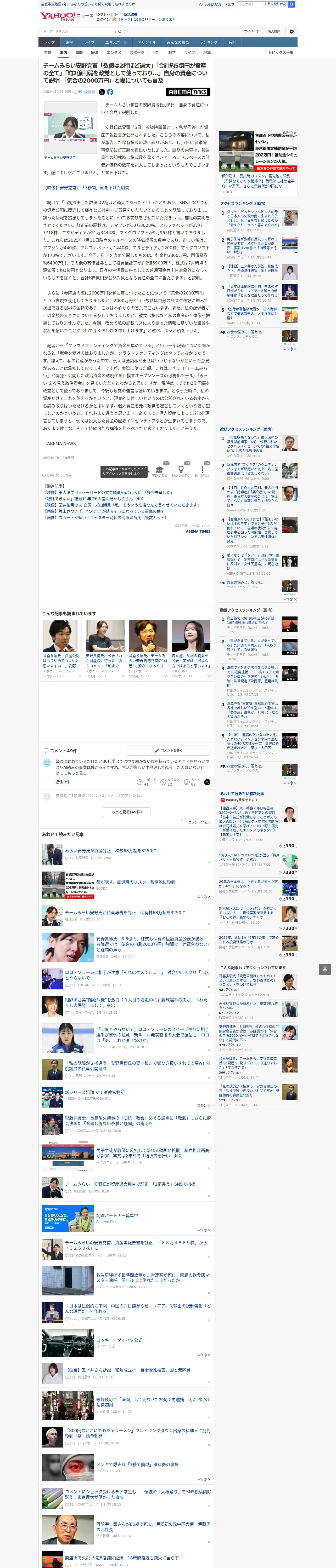Open settings via the gear icon
The image size is (336, 1568).
click(292, 31)
